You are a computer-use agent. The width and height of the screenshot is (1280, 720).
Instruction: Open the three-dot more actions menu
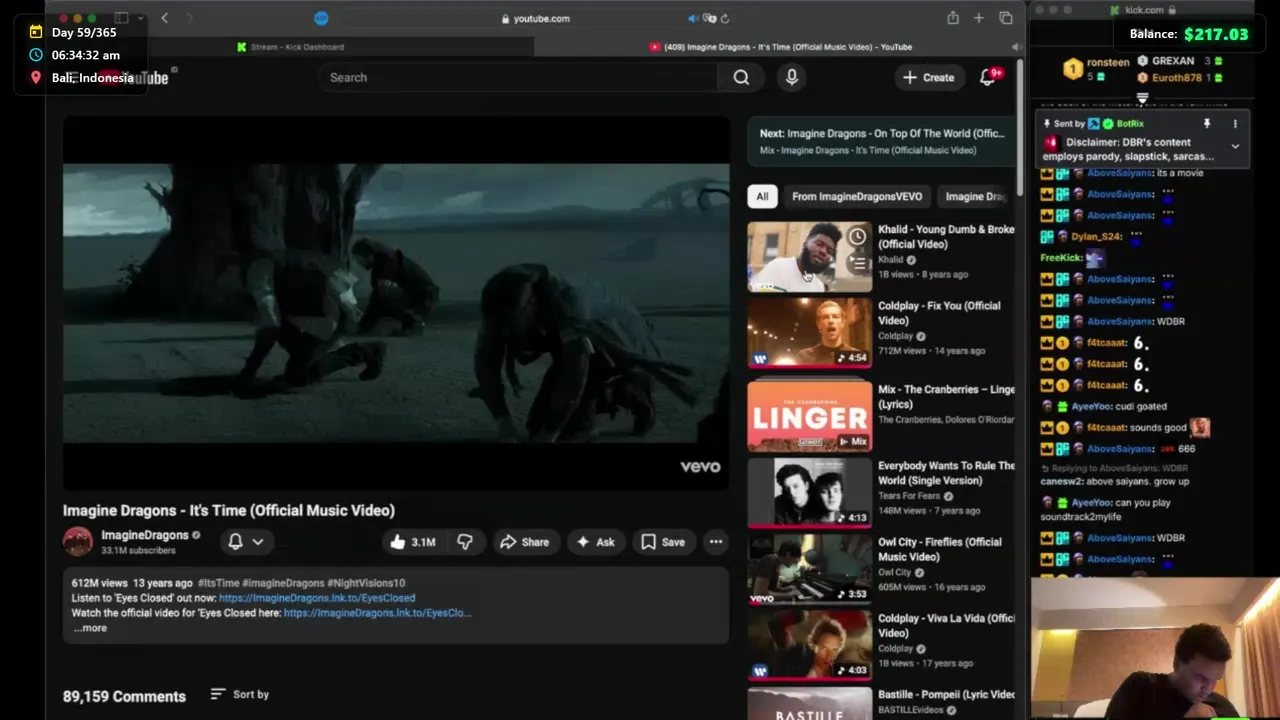point(716,542)
